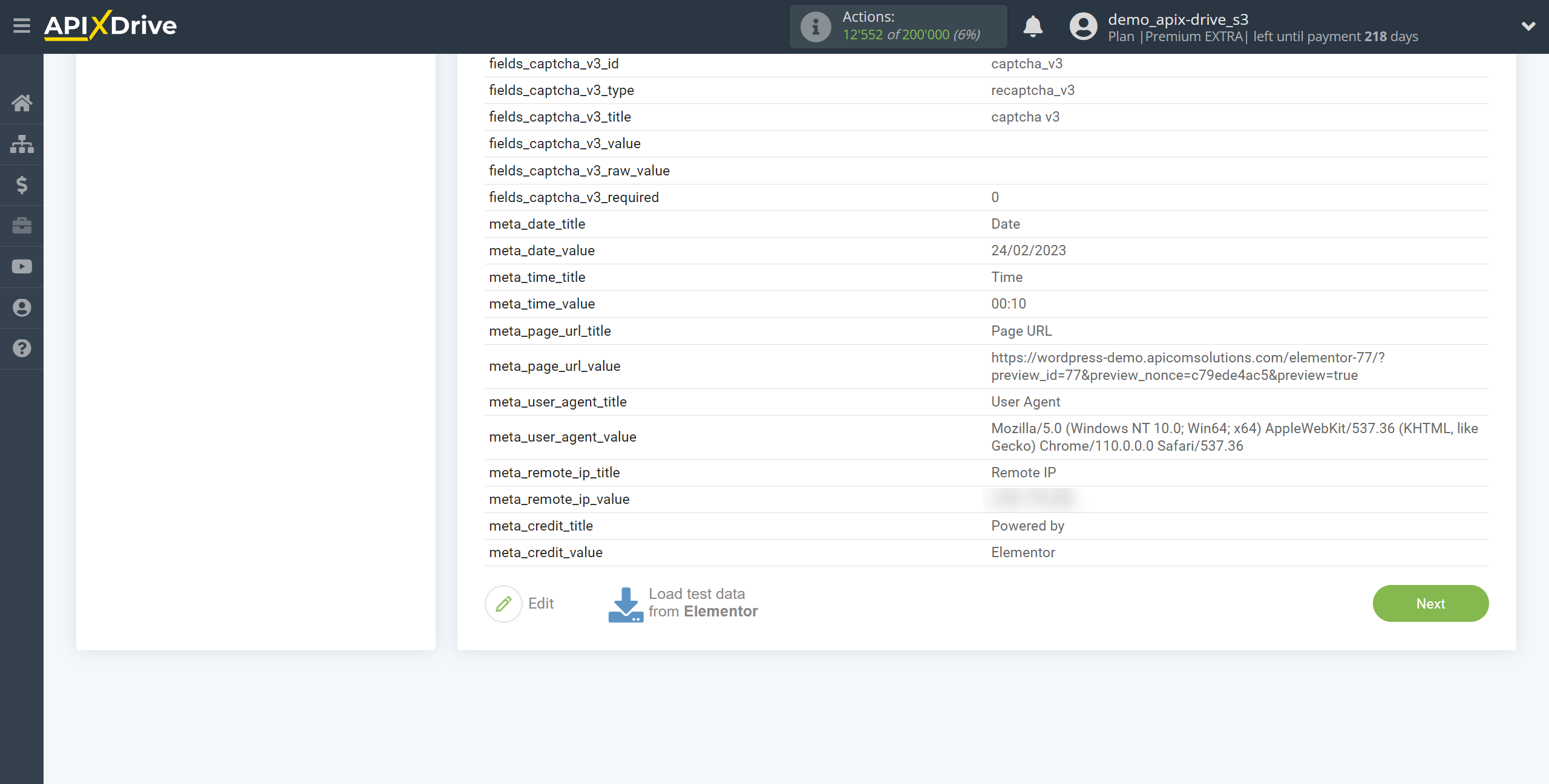Screen dimensions: 1549x784
Task: Click the download test data icon
Action: (x=626, y=604)
